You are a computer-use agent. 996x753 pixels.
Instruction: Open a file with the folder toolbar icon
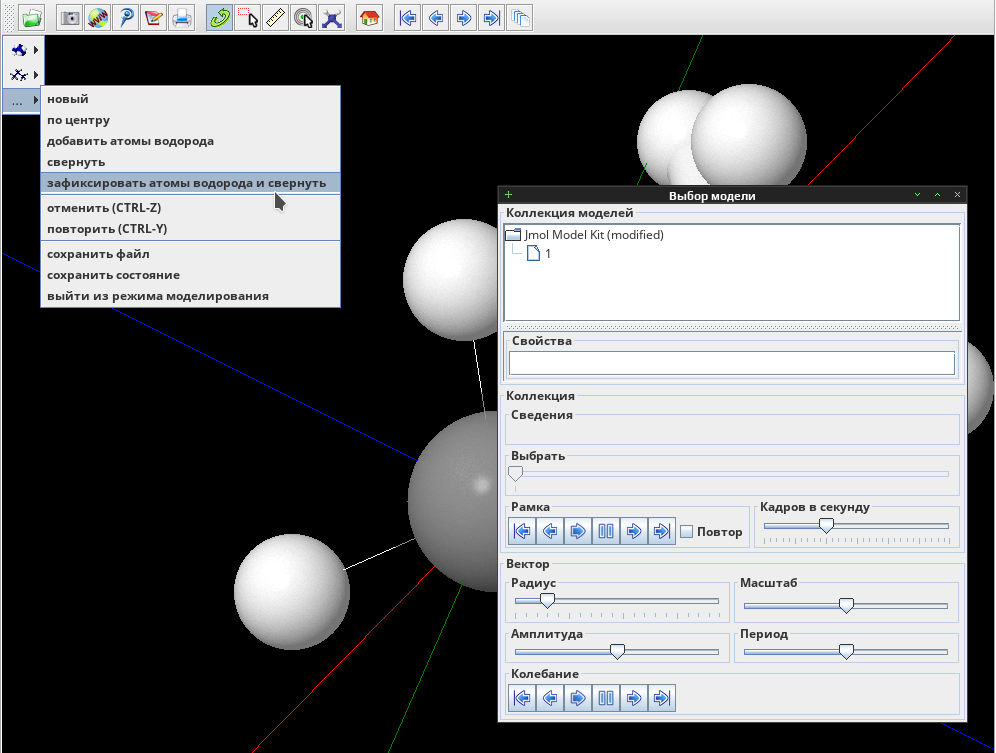coord(31,18)
